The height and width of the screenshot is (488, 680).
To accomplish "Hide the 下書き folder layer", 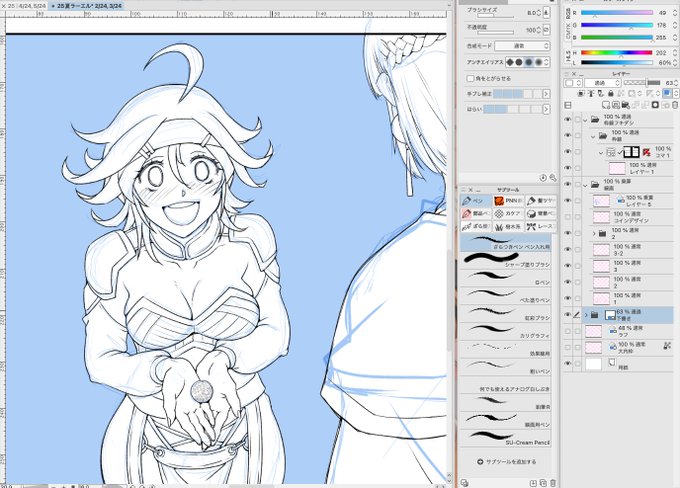I will [x=568, y=314].
